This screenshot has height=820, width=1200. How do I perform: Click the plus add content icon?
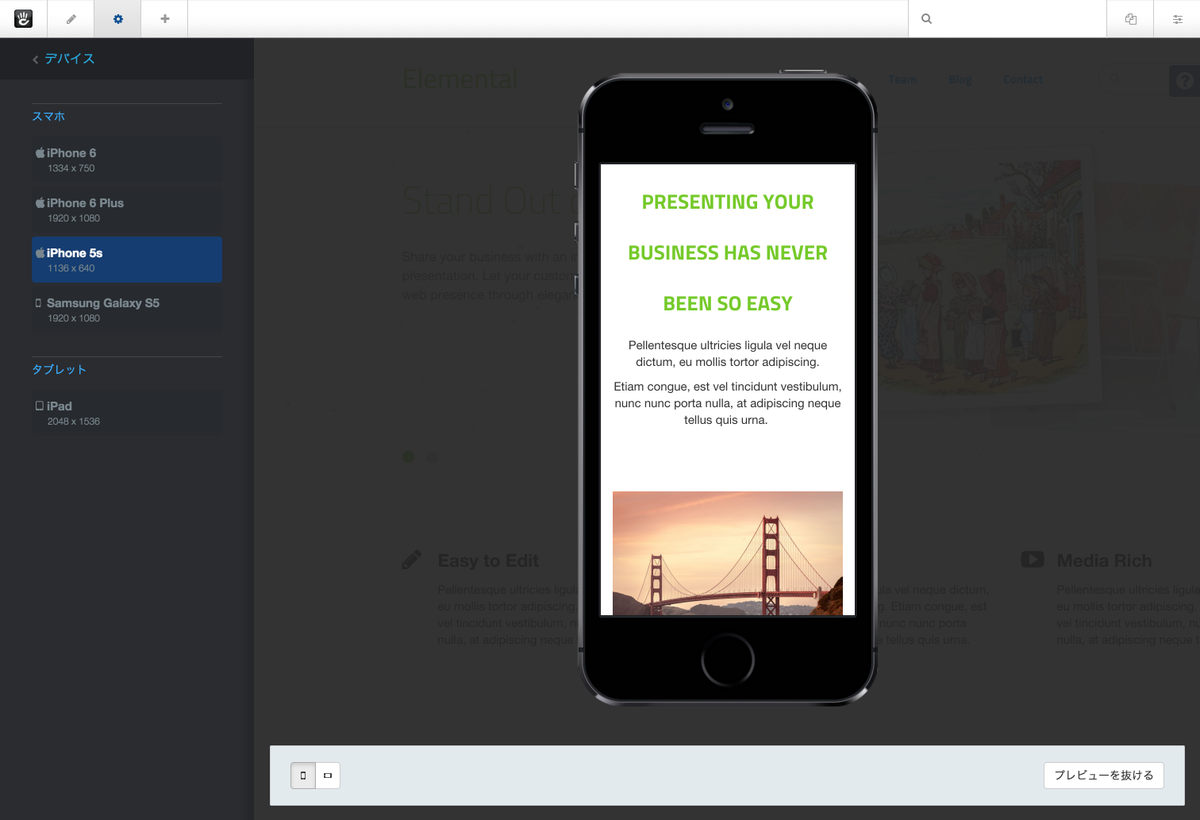click(165, 19)
